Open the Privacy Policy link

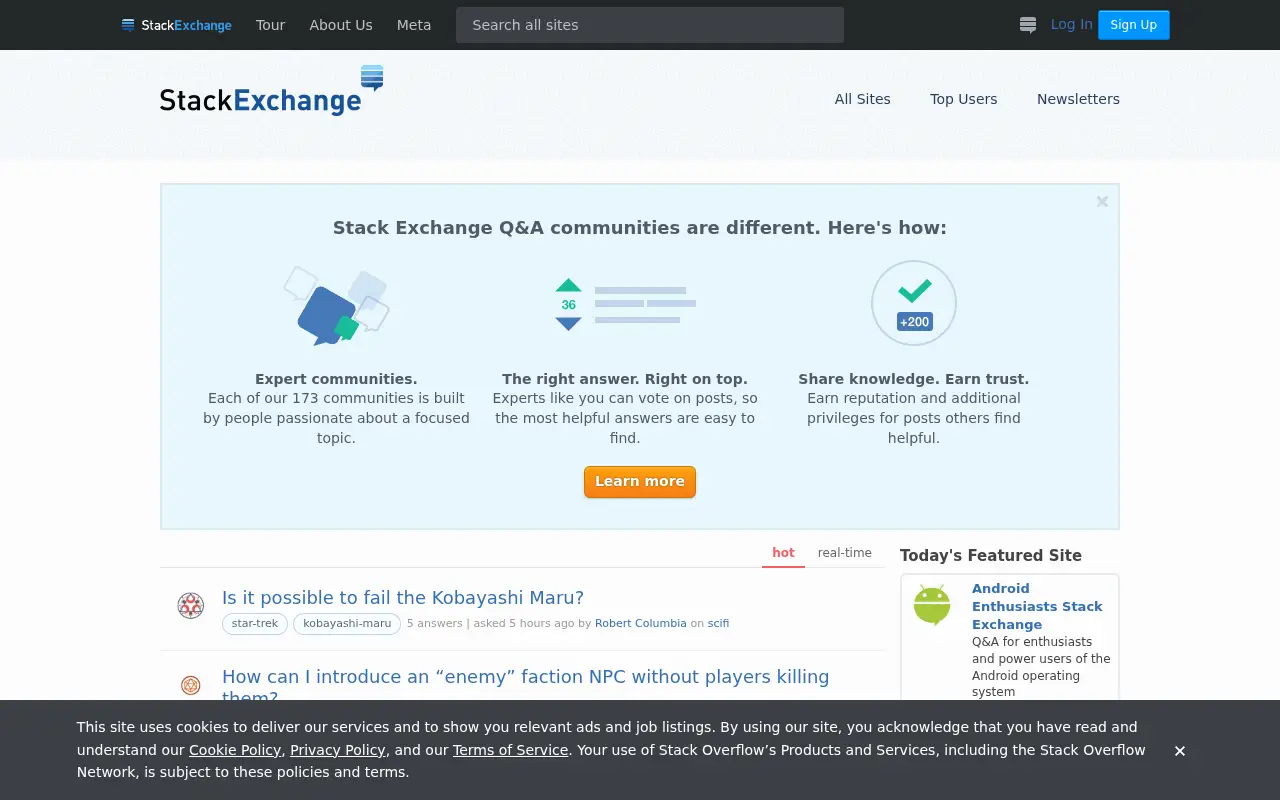337,750
